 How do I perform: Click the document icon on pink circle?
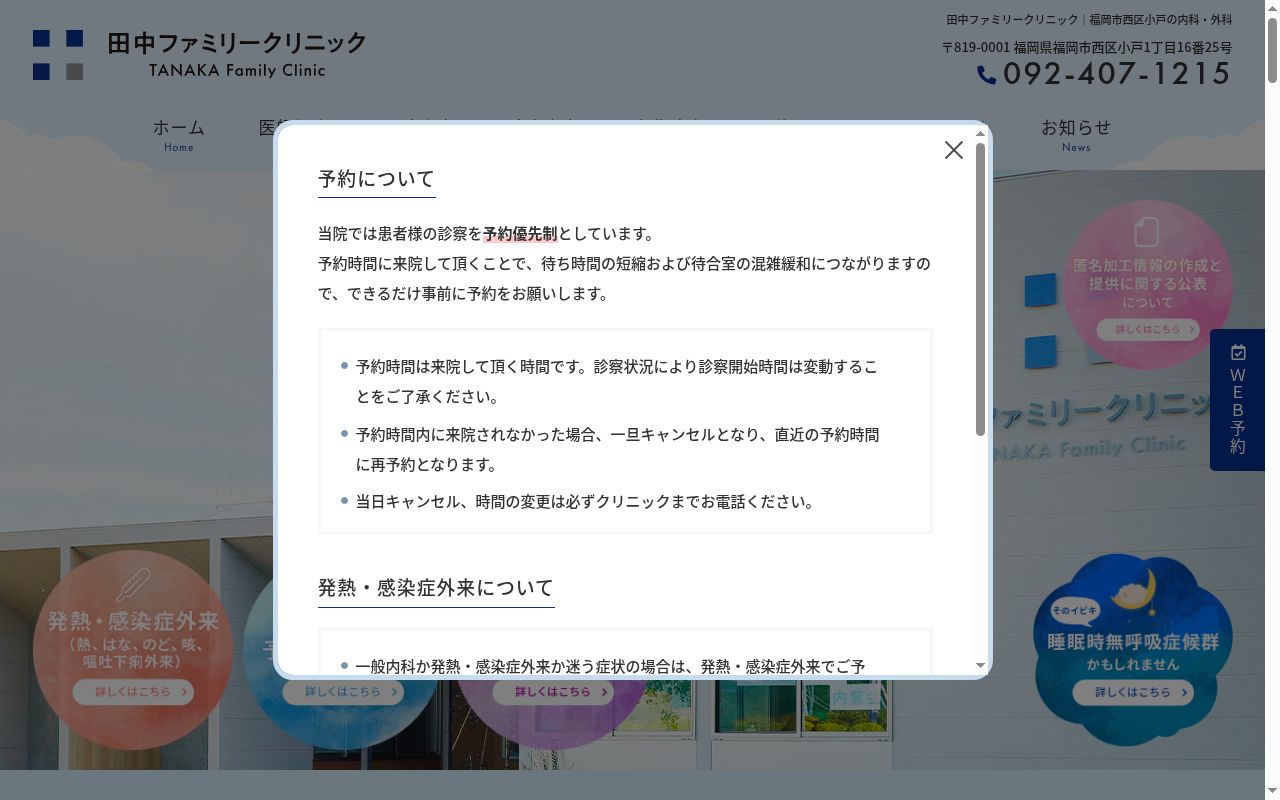pyautogui.click(x=1146, y=232)
